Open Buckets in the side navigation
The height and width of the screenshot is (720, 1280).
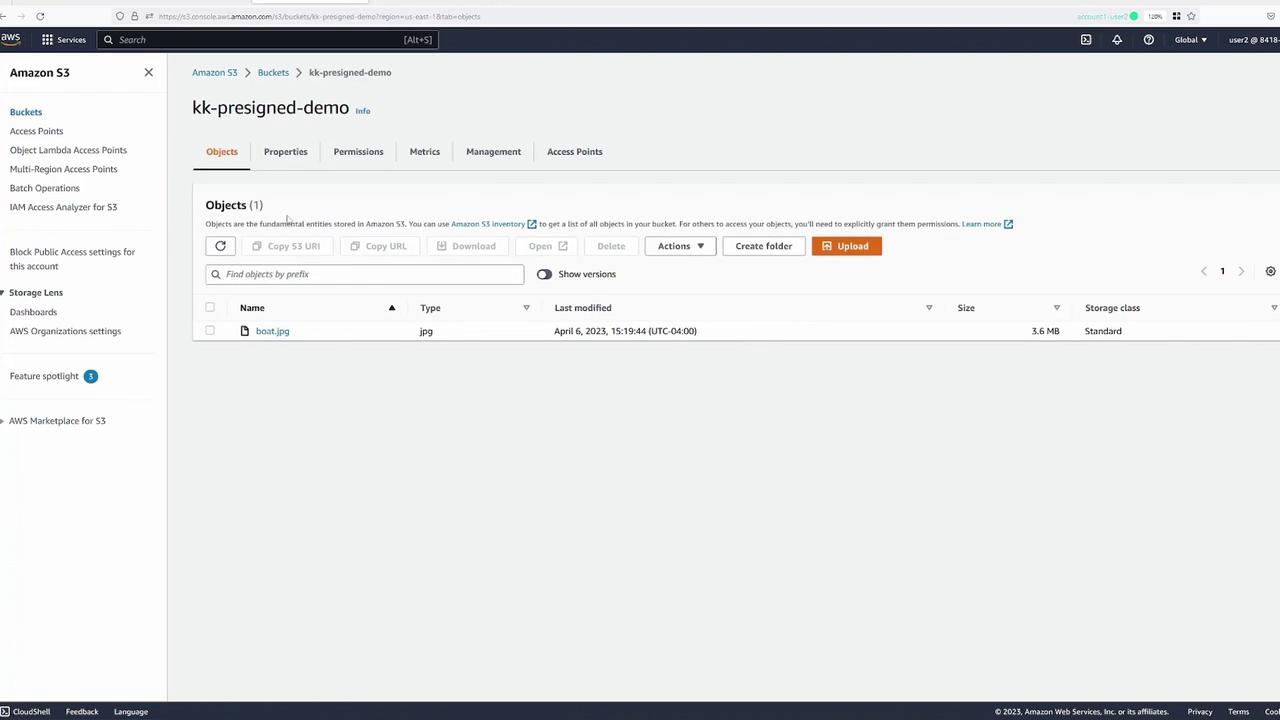click(x=26, y=112)
